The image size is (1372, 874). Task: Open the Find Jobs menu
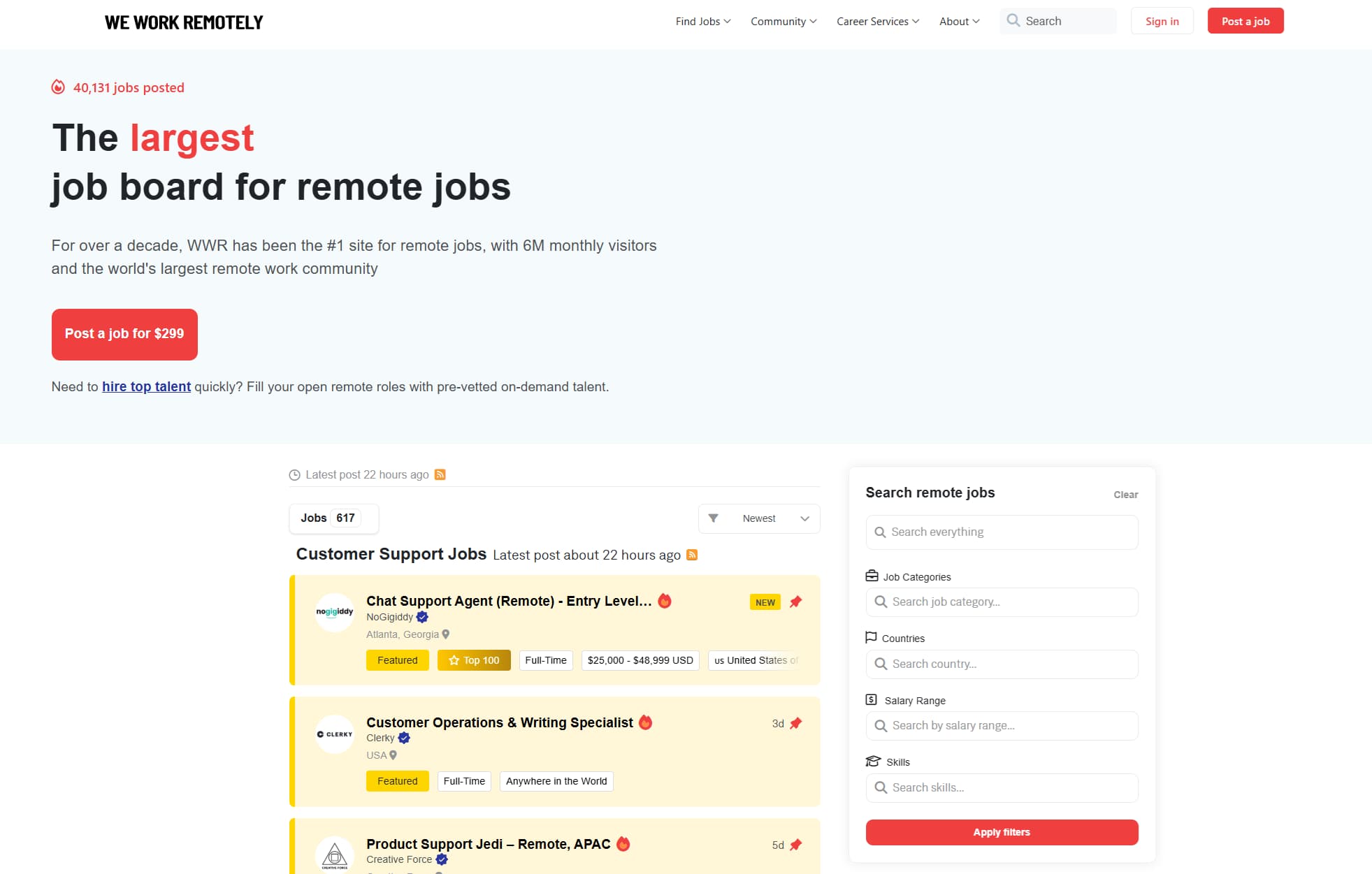pos(703,22)
